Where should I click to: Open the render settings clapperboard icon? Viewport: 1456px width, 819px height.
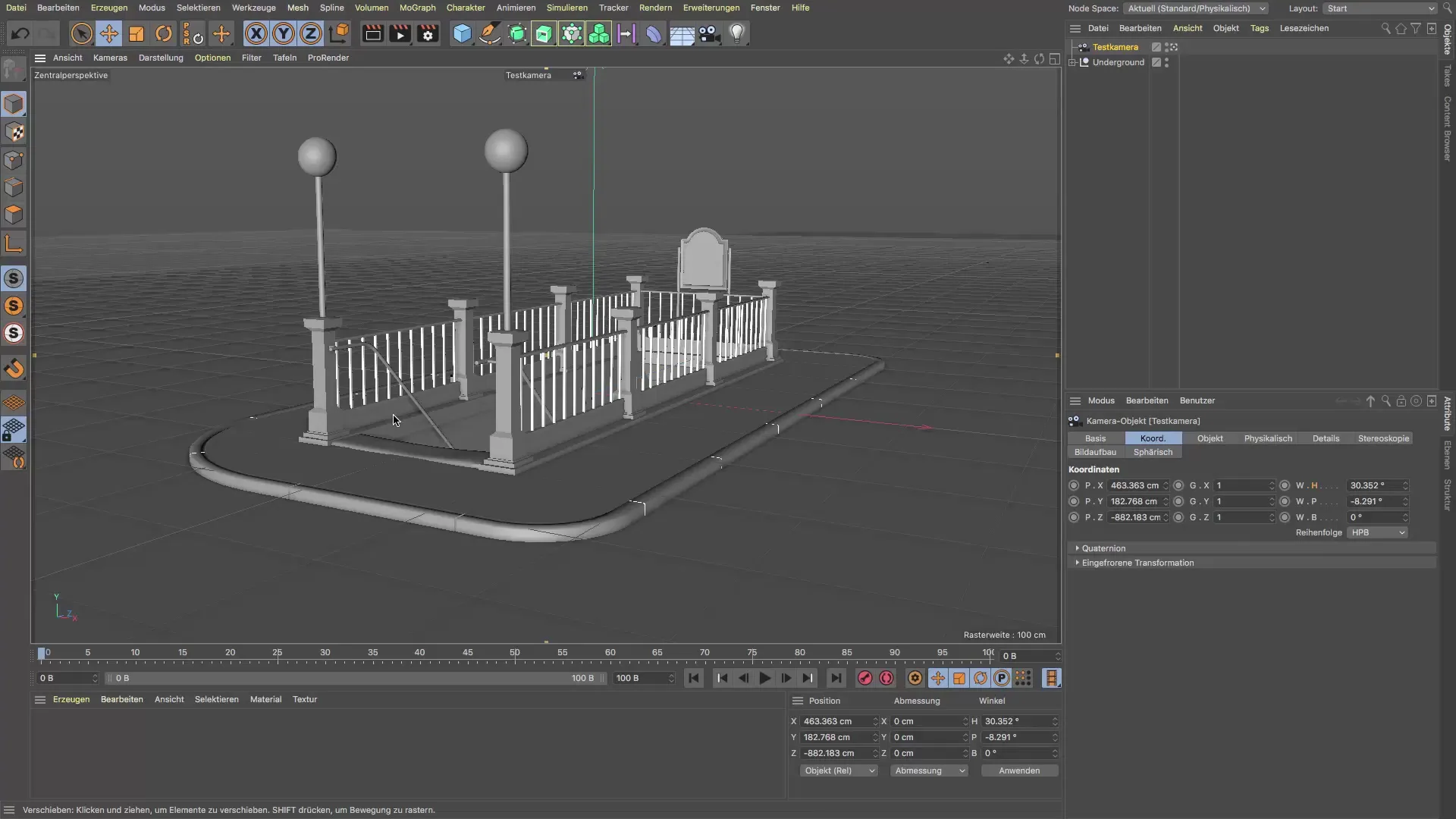[x=428, y=33]
